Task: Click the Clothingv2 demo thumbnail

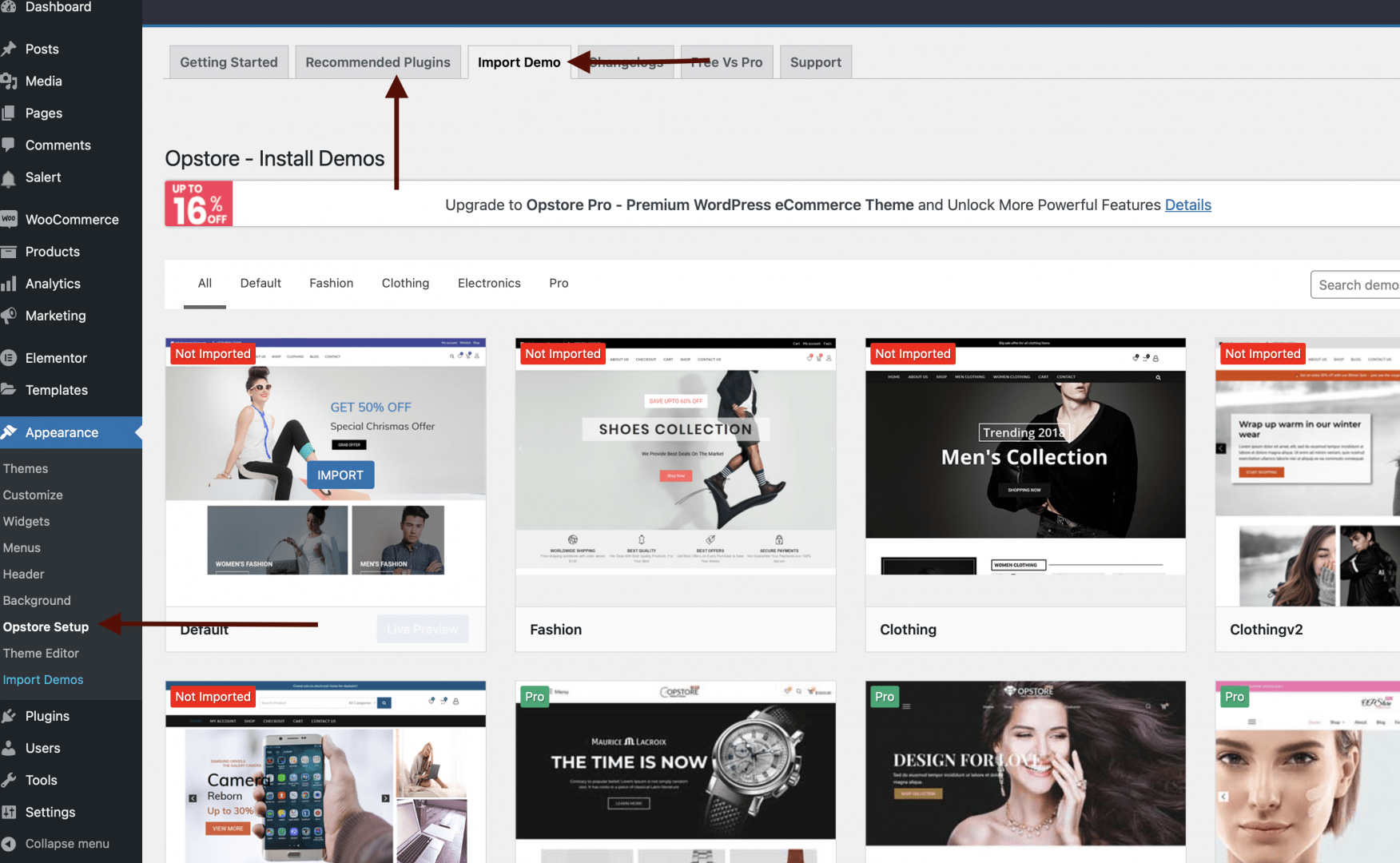Action: click(1307, 471)
